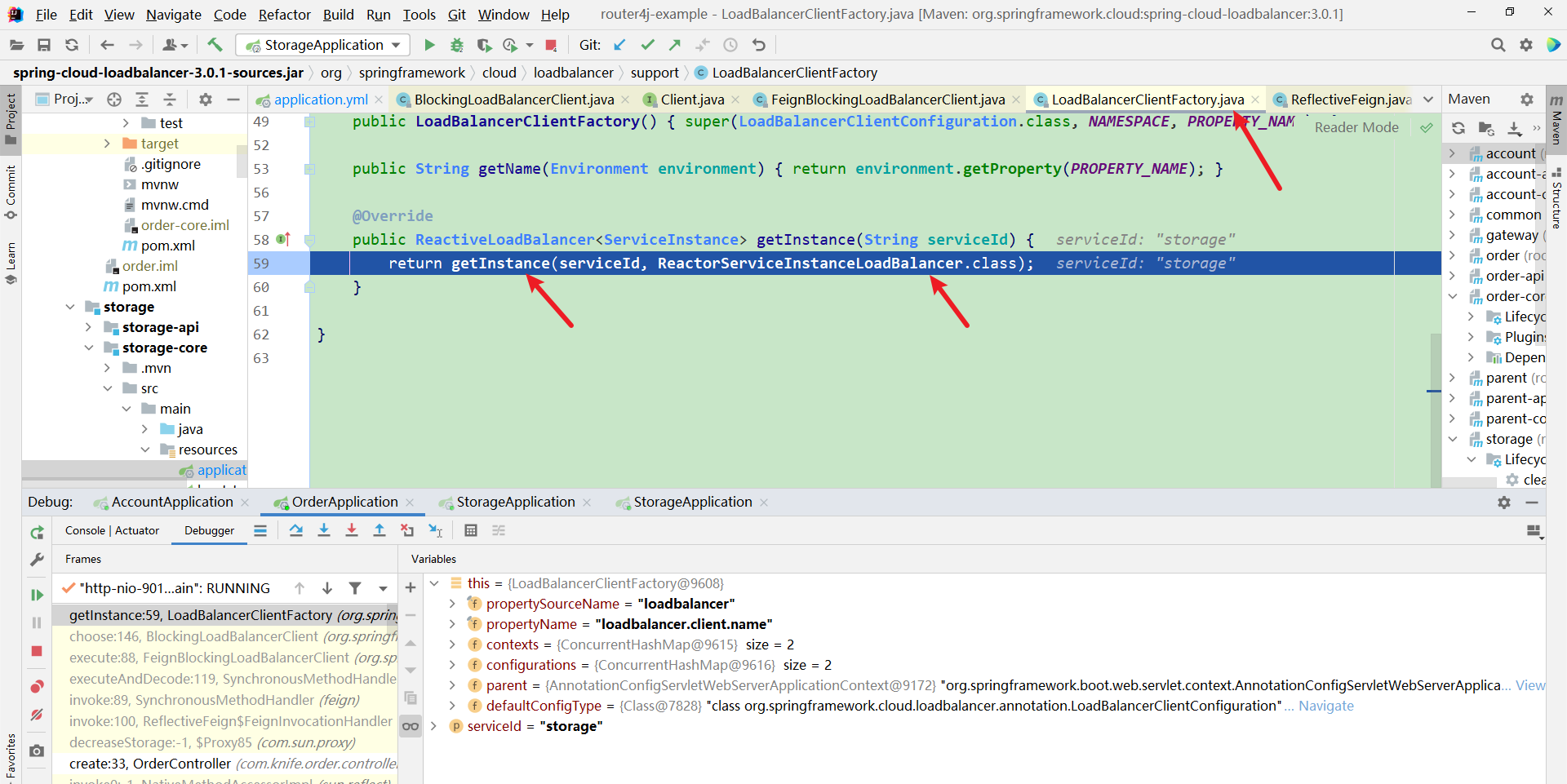Image resolution: width=1567 pixels, height=784 pixels.
Task: Enable Reader Mode for the source file
Action: point(1356,127)
